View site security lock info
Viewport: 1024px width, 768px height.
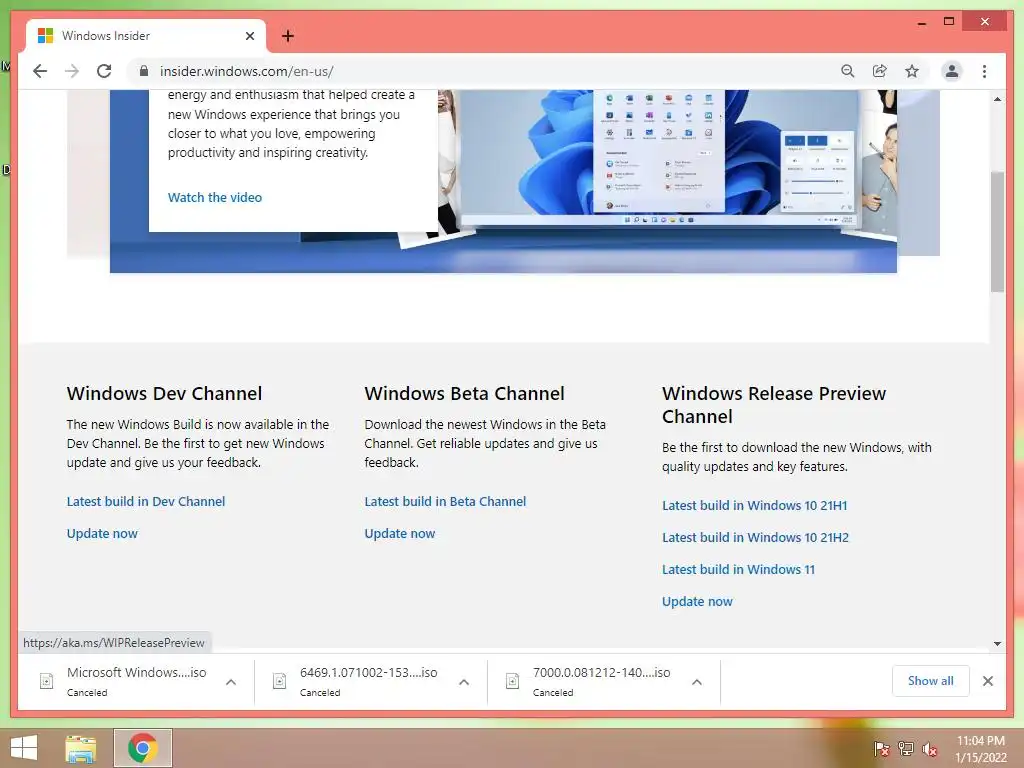point(144,71)
